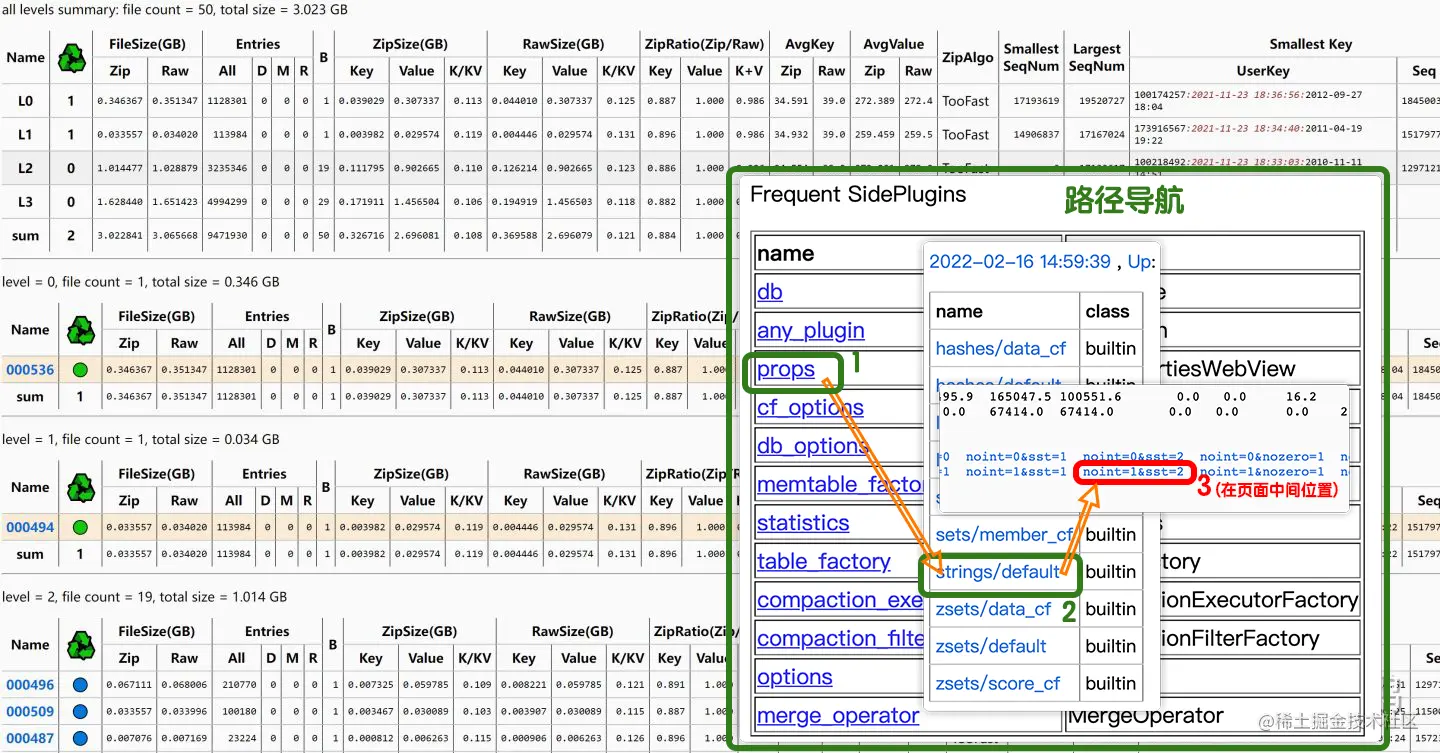Screen dimensions: 1440x753
Task: Select the L2 row name in the summary table
Action: click(26, 169)
